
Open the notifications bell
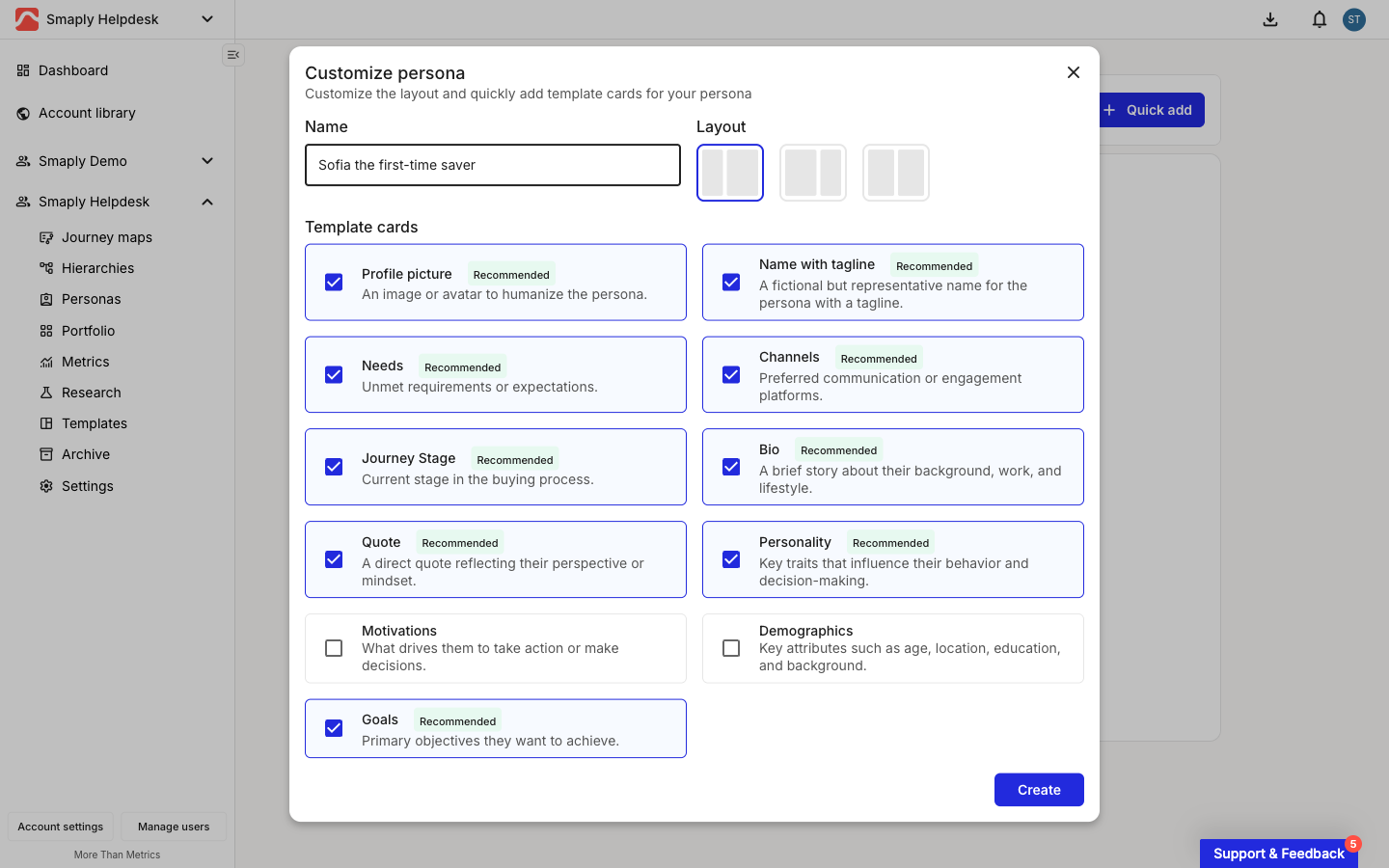click(x=1319, y=19)
